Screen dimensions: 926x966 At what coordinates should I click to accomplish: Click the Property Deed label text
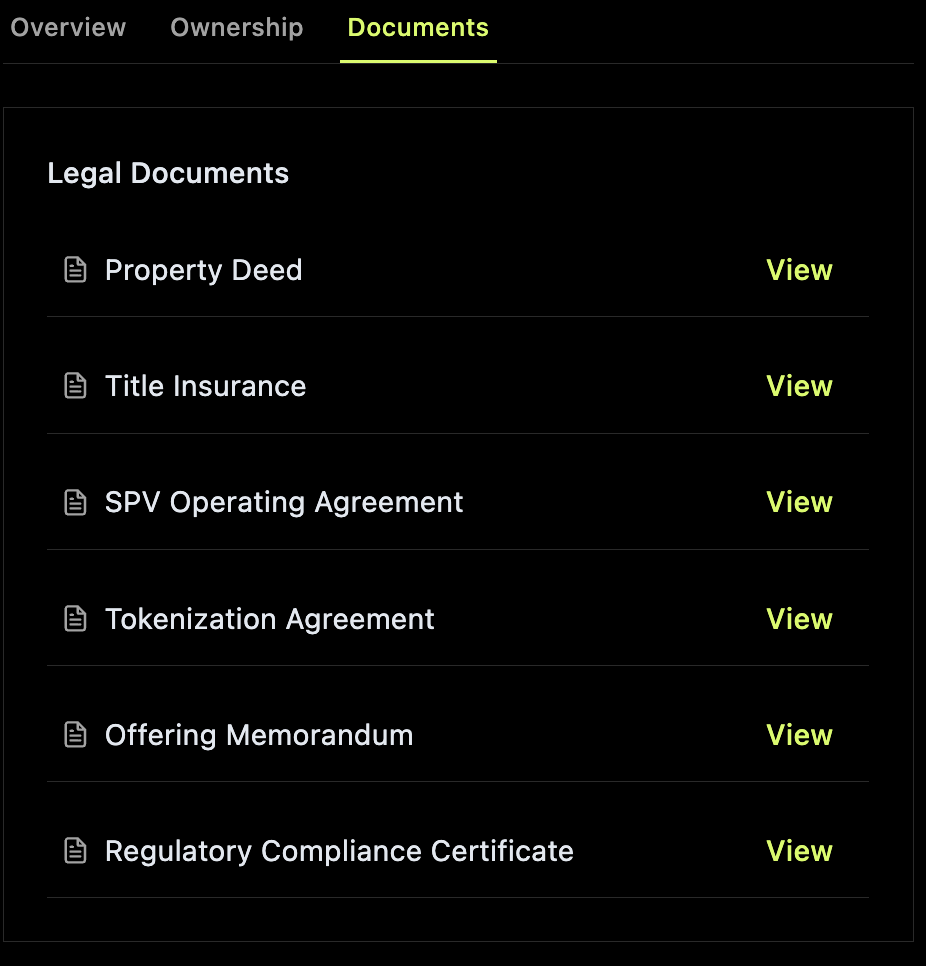tap(203, 270)
